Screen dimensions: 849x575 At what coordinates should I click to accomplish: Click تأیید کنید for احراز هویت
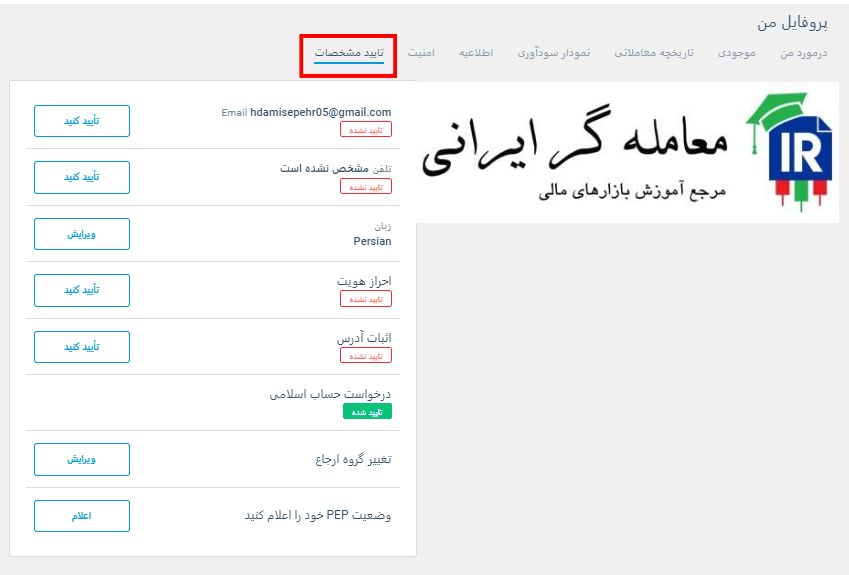pyautogui.click(x=82, y=290)
